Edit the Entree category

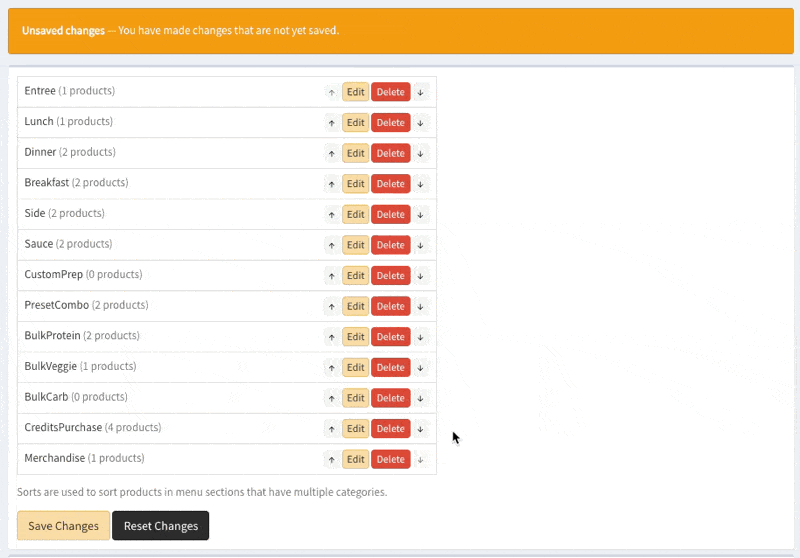click(356, 92)
